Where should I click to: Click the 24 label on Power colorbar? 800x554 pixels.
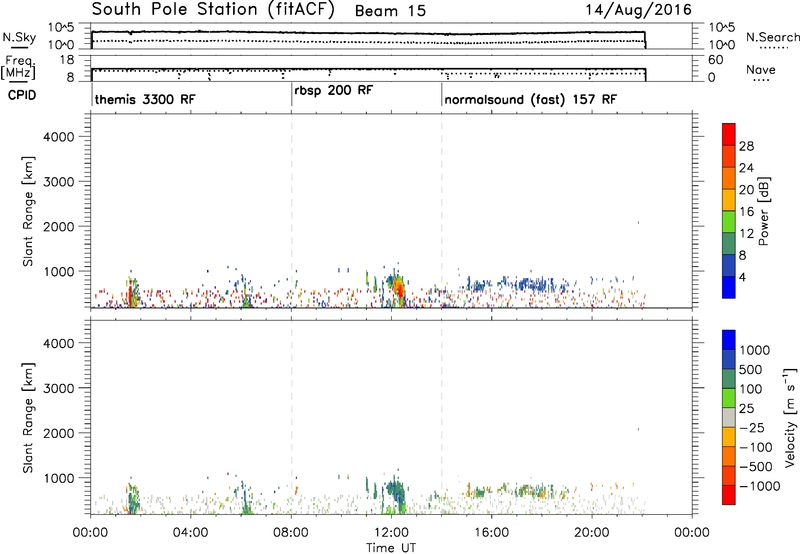746,168
